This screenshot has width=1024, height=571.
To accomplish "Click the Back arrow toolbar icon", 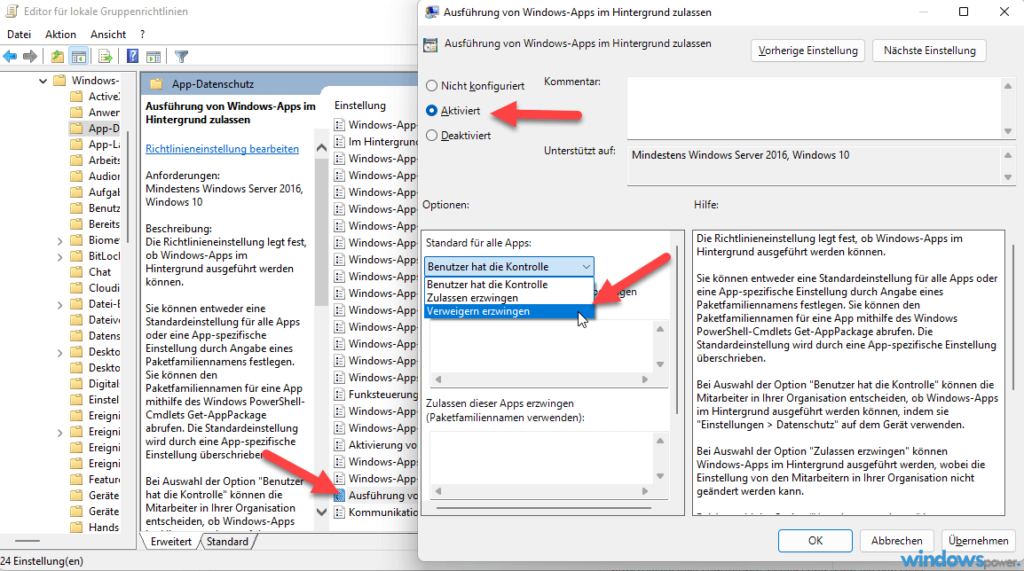I will pyautogui.click(x=10, y=57).
